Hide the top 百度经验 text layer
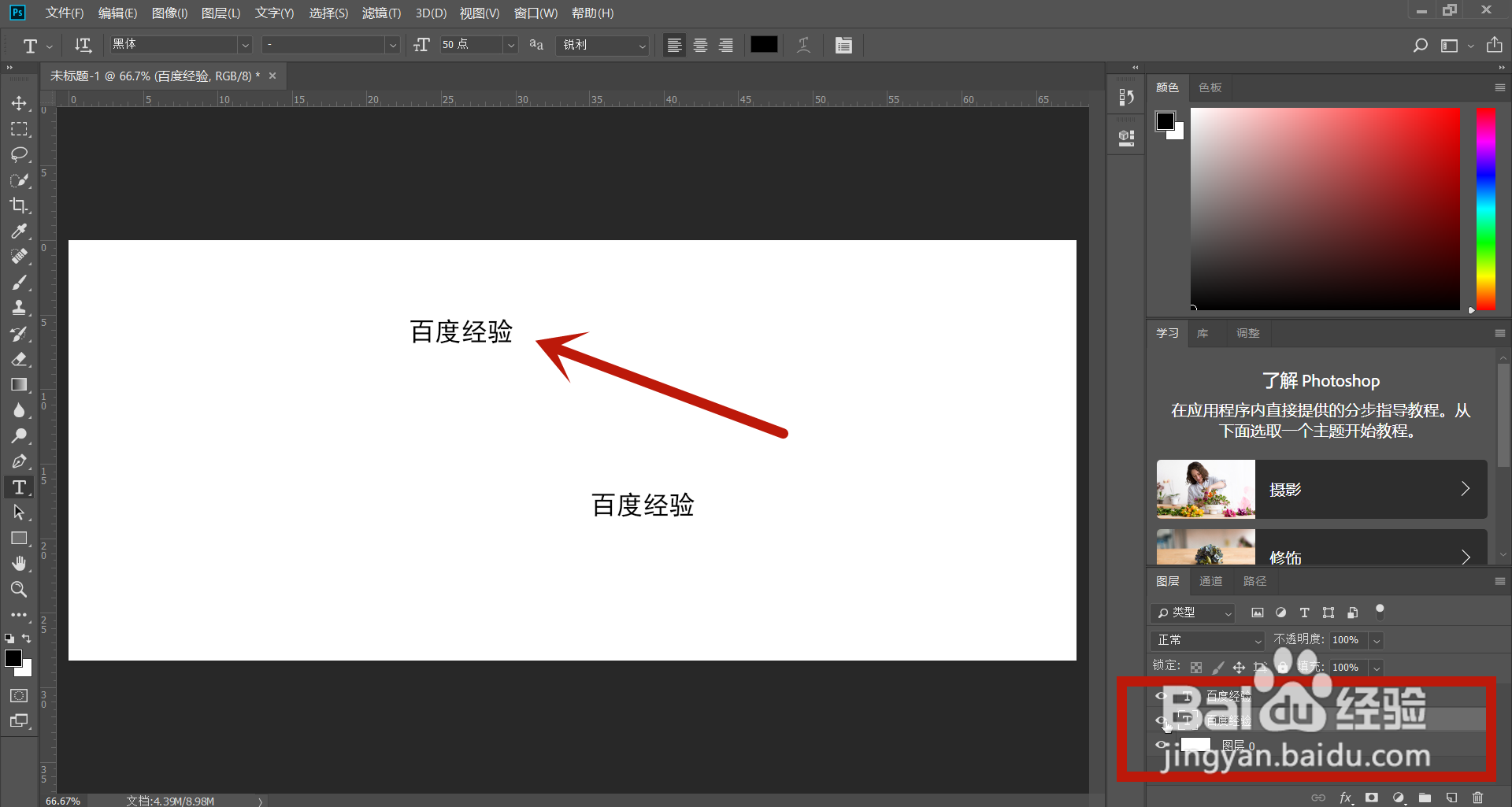Screen dimensions: 1512x807 [1162, 696]
